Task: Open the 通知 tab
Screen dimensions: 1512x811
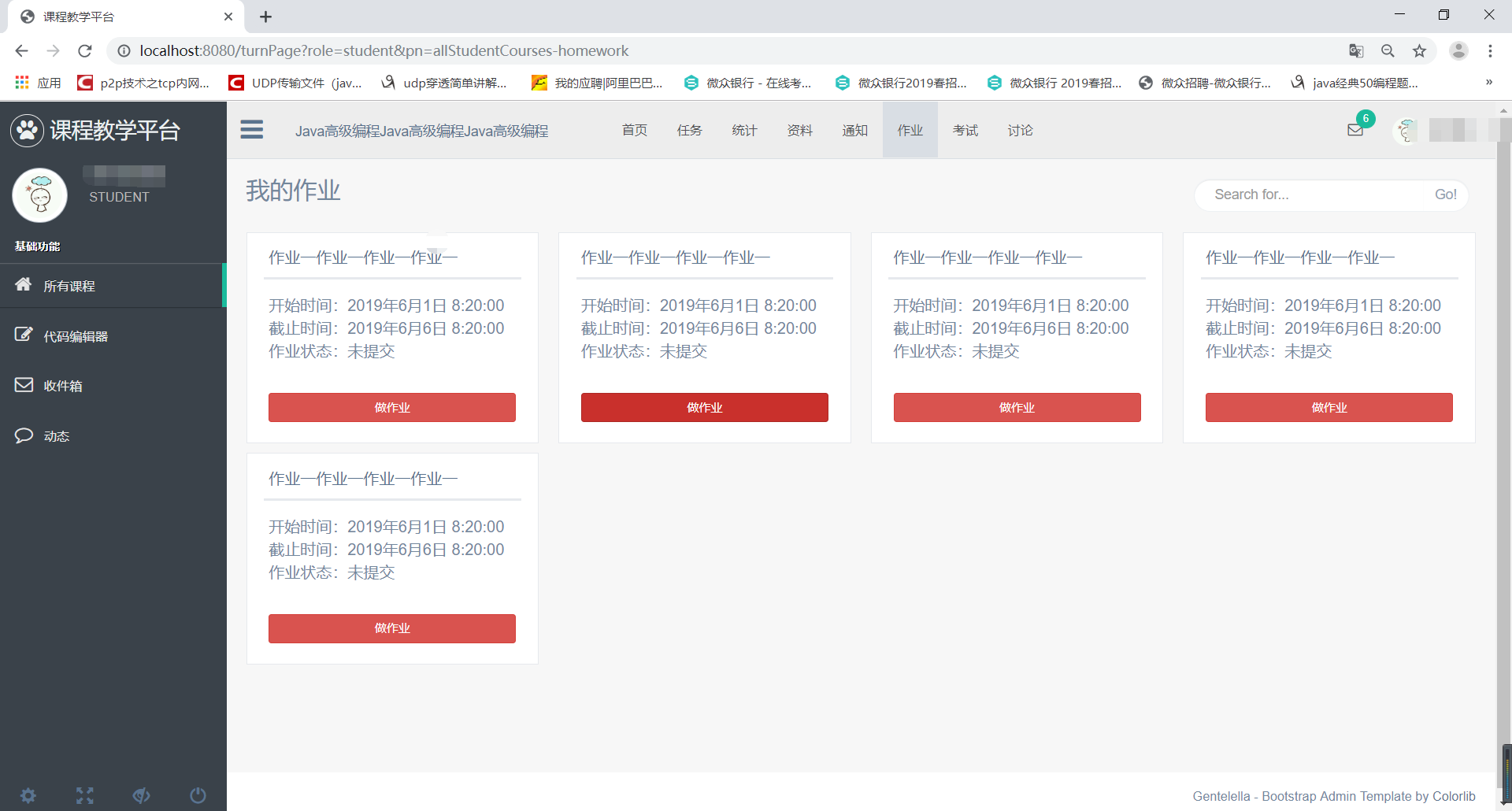Action: point(855,130)
